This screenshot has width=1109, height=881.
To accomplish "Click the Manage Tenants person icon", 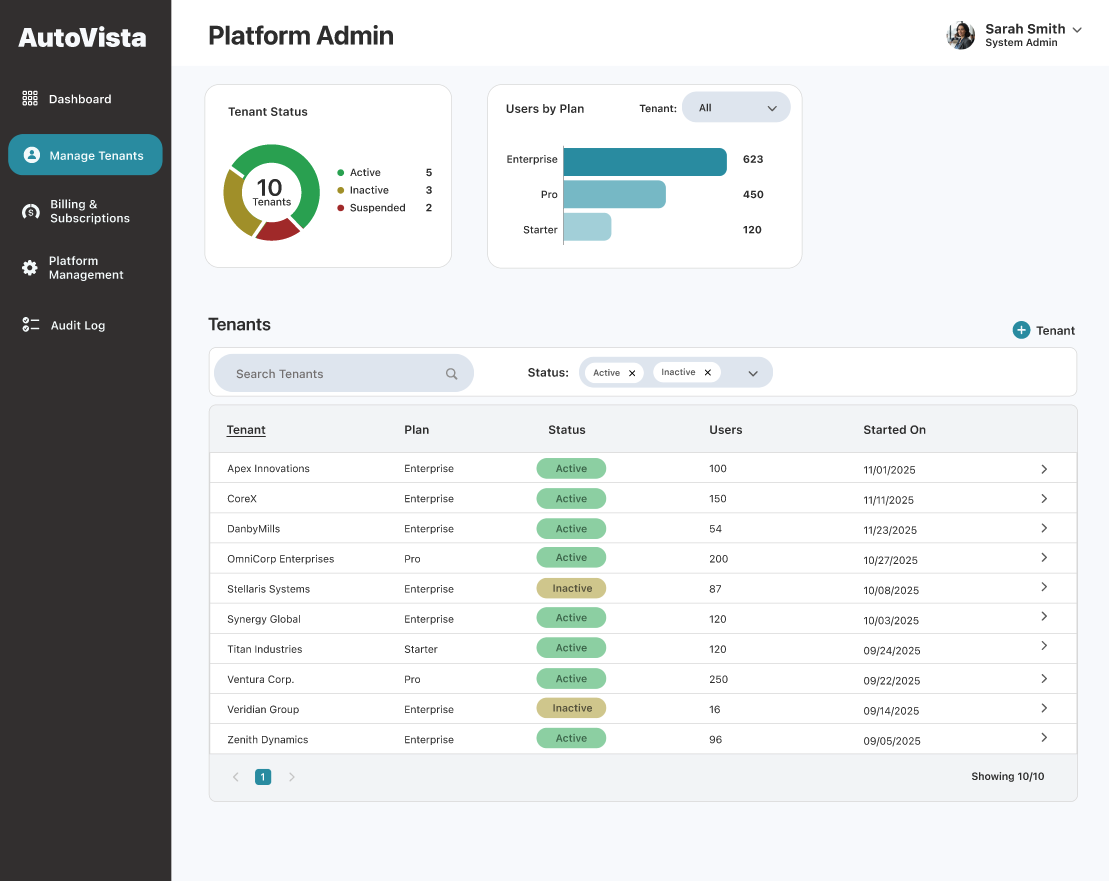I will (x=31, y=155).
